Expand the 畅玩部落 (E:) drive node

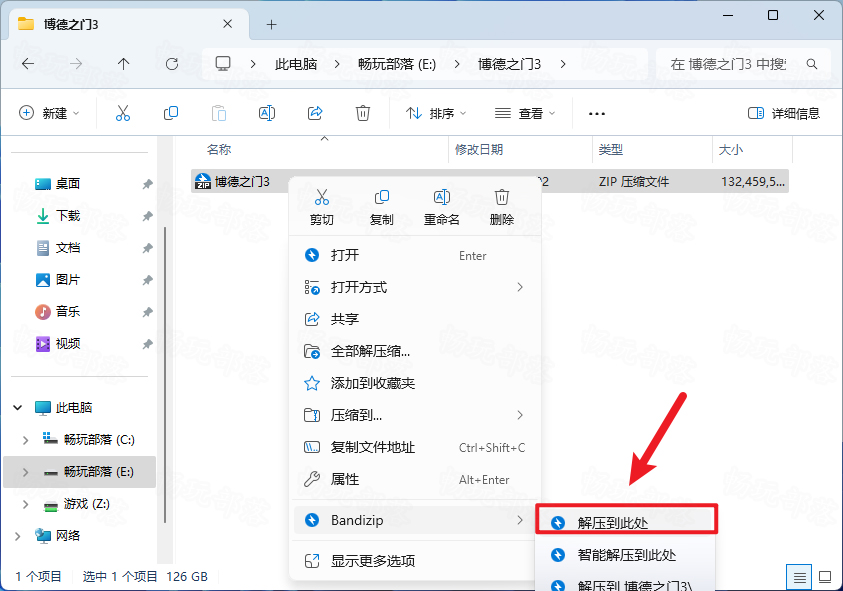coord(25,472)
